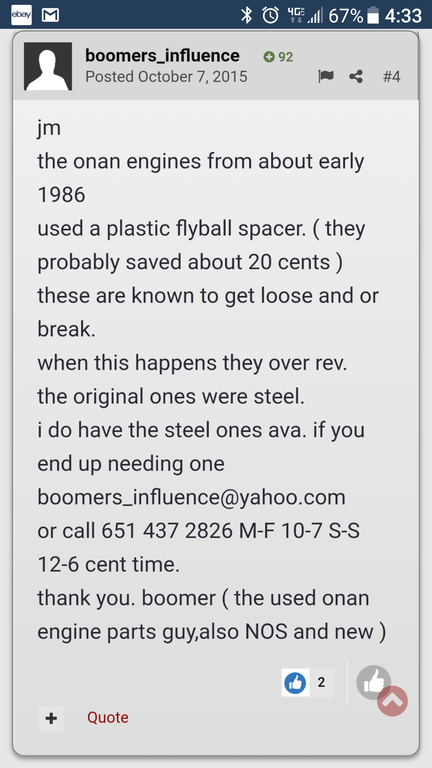Screen dimensions: 432x768
Task: Tap the boomers_influence avatar image
Action: (48, 66)
